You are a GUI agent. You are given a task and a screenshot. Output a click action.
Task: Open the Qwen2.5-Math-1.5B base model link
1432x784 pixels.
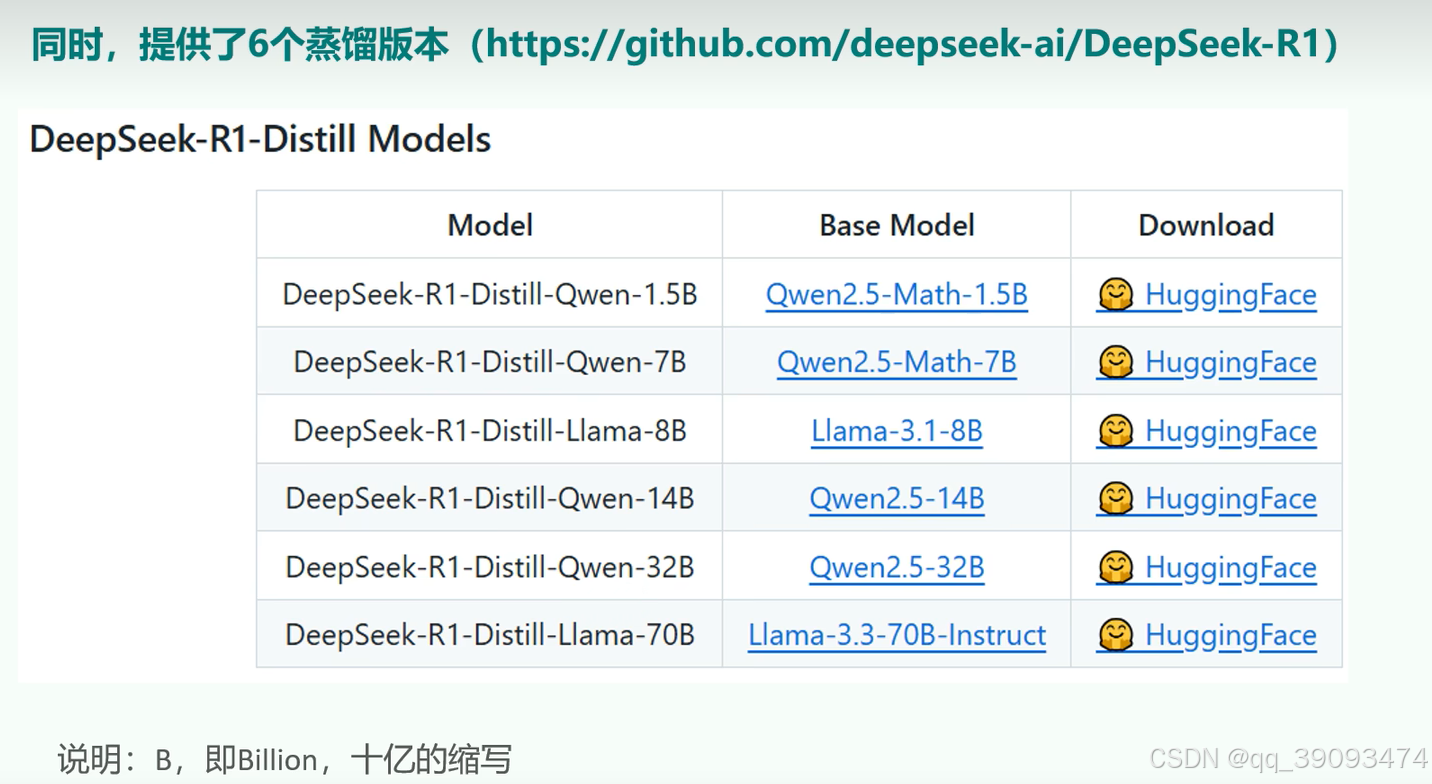click(897, 295)
